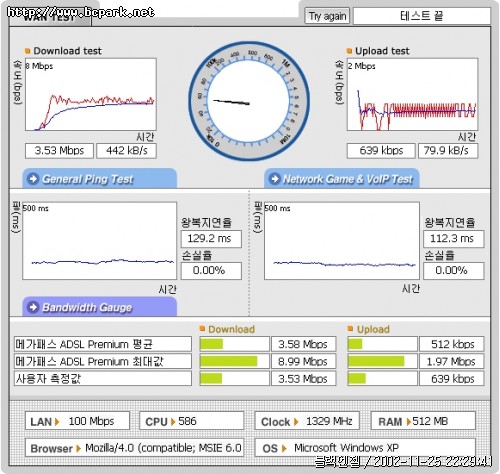500x474 pixels.
Task: Click the Download test graph
Action: (x=91, y=94)
